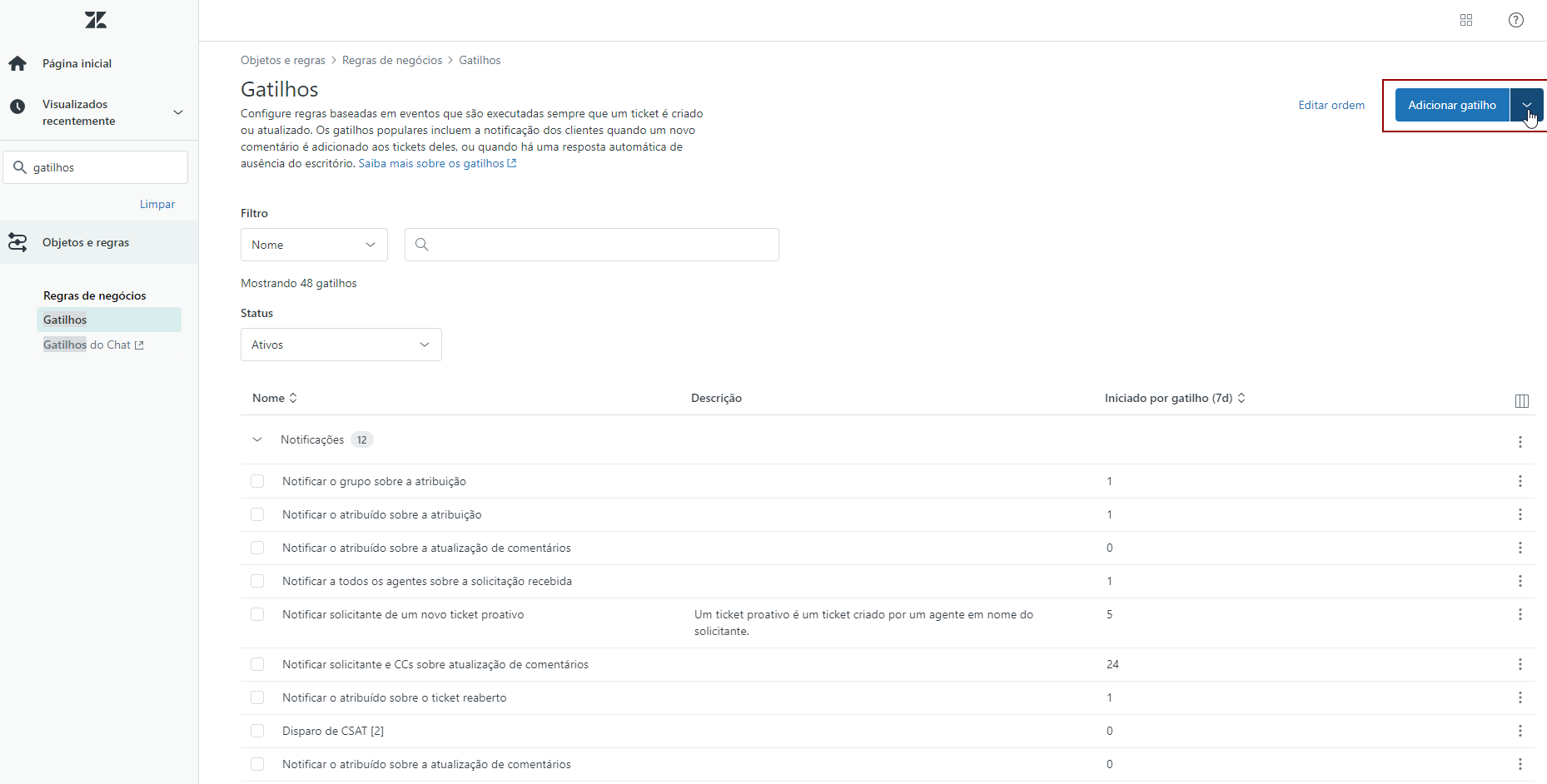
Task: Open the Status dropdown showing Ativos
Action: coord(341,345)
